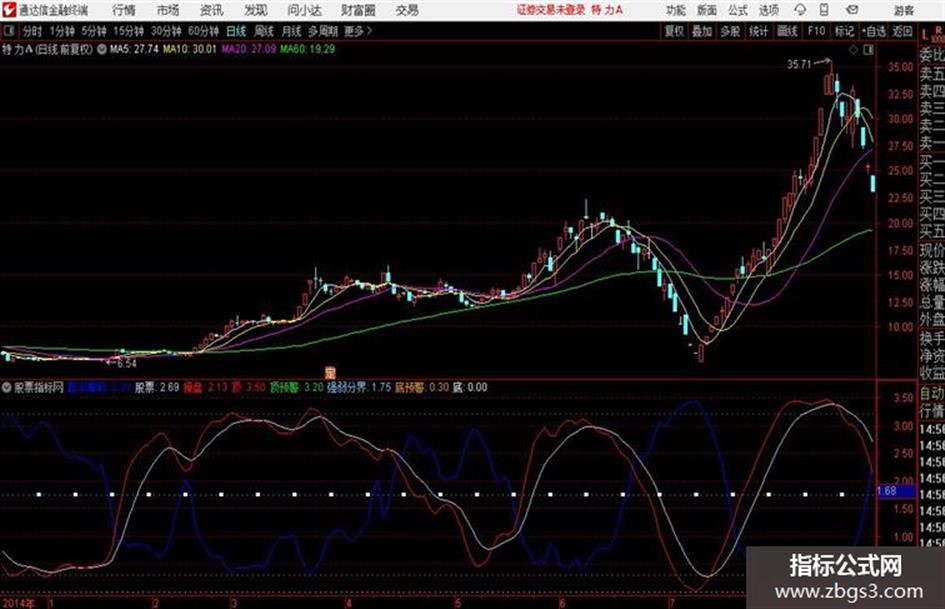The height and width of the screenshot is (609, 945).
Task: Open the 选项 menu
Action: click(x=768, y=10)
